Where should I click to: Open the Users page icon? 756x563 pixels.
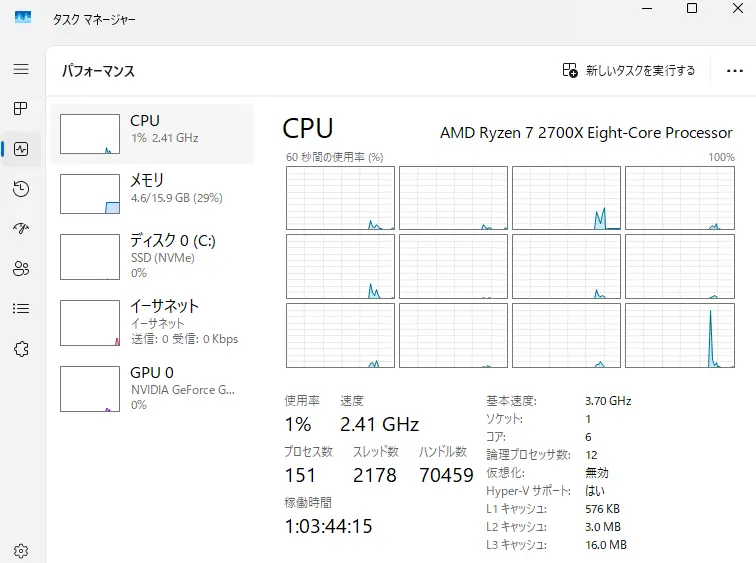(21, 268)
